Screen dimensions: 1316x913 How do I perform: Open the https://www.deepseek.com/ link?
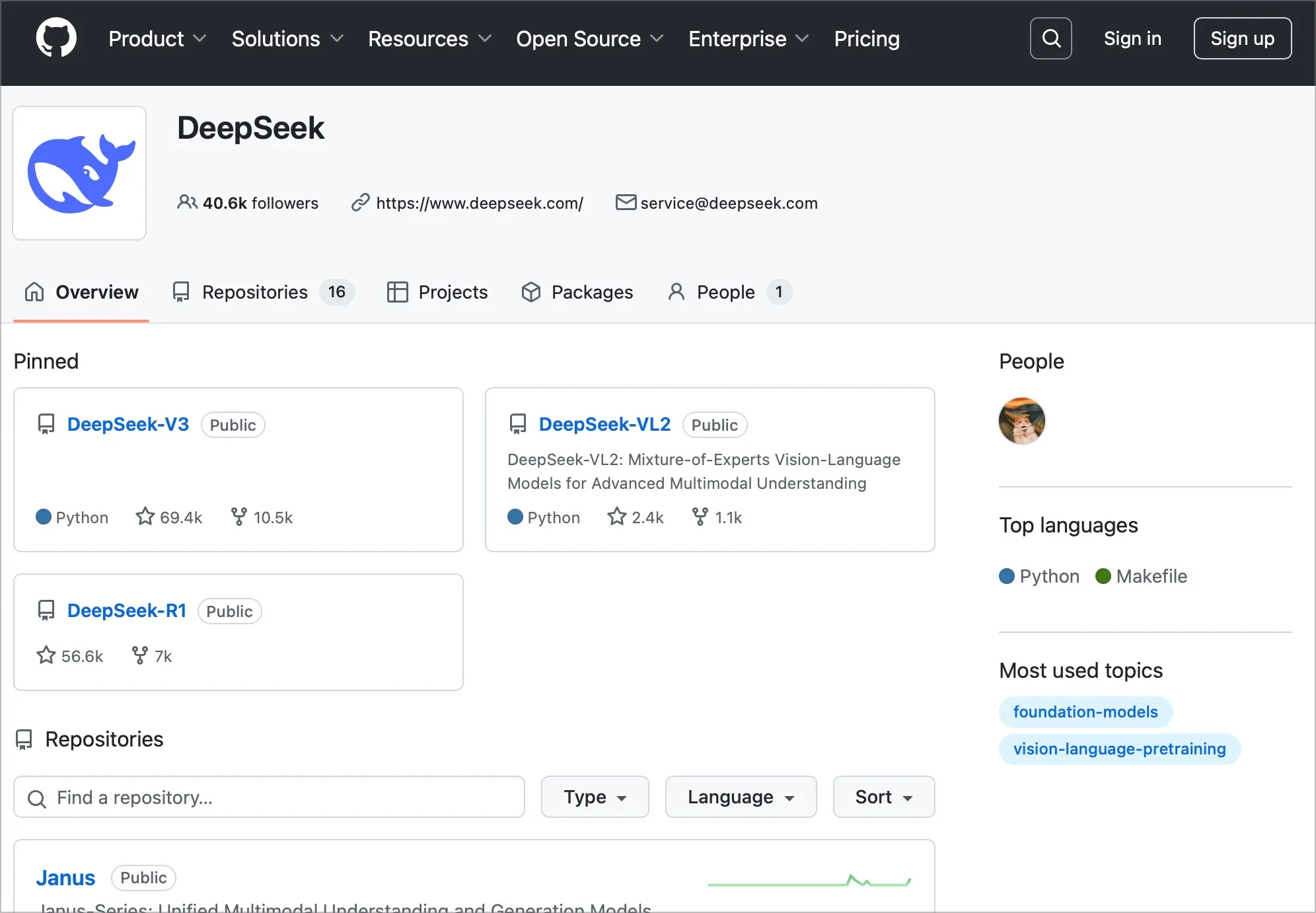point(480,203)
